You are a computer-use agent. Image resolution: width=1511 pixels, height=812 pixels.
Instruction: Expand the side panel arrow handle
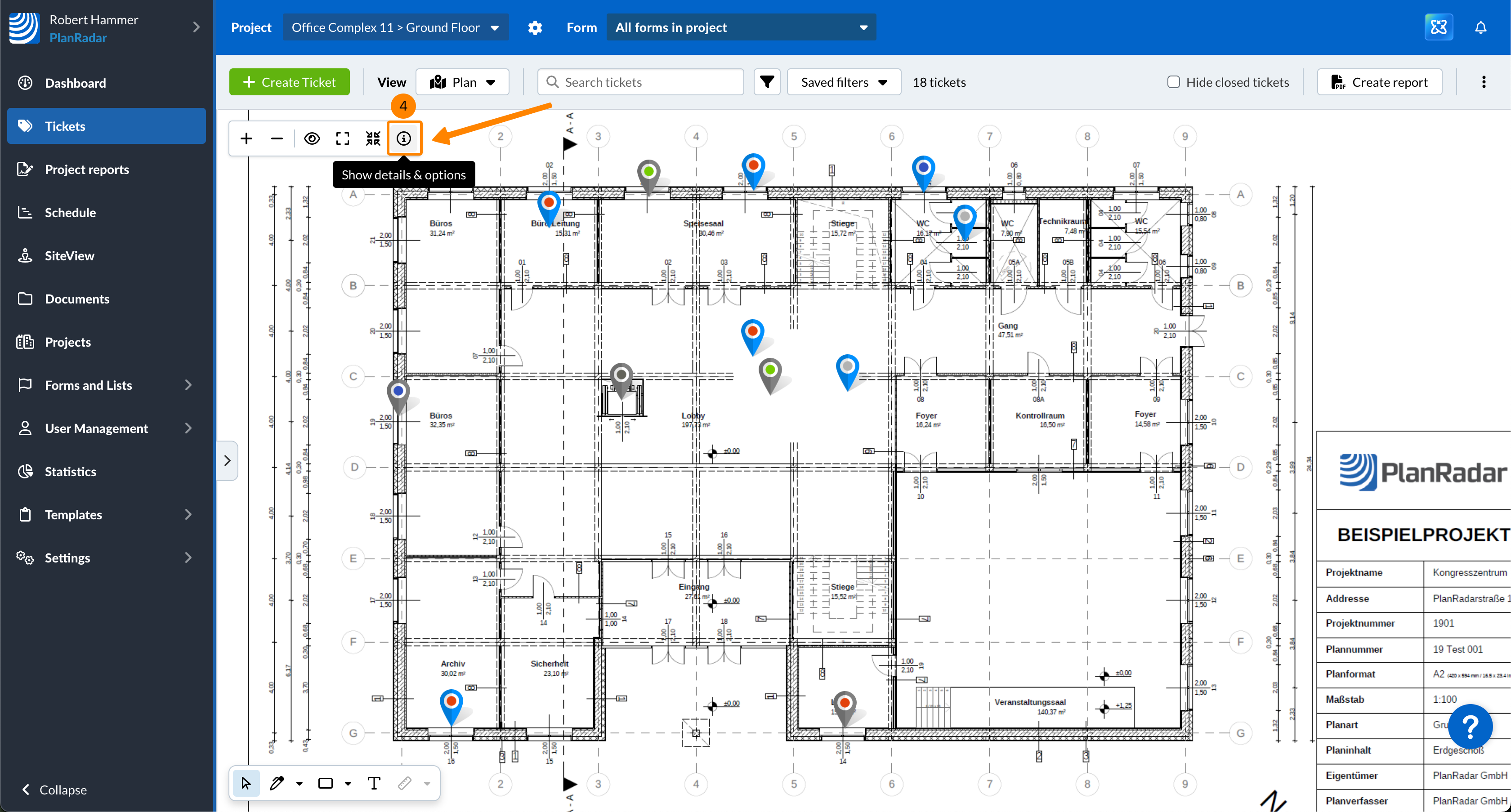(227, 460)
